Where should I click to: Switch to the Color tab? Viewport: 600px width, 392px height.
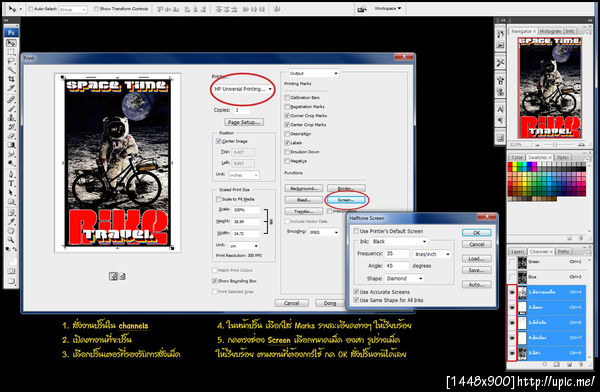coord(517,157)
